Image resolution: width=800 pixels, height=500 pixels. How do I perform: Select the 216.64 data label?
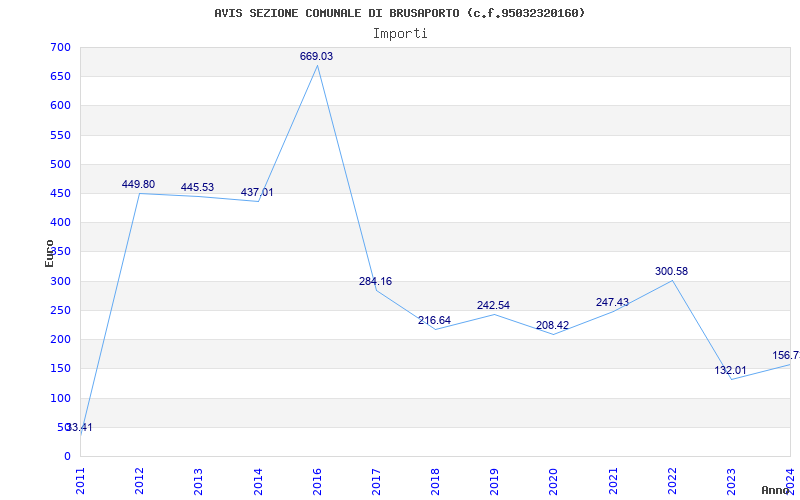coord(435,321)
